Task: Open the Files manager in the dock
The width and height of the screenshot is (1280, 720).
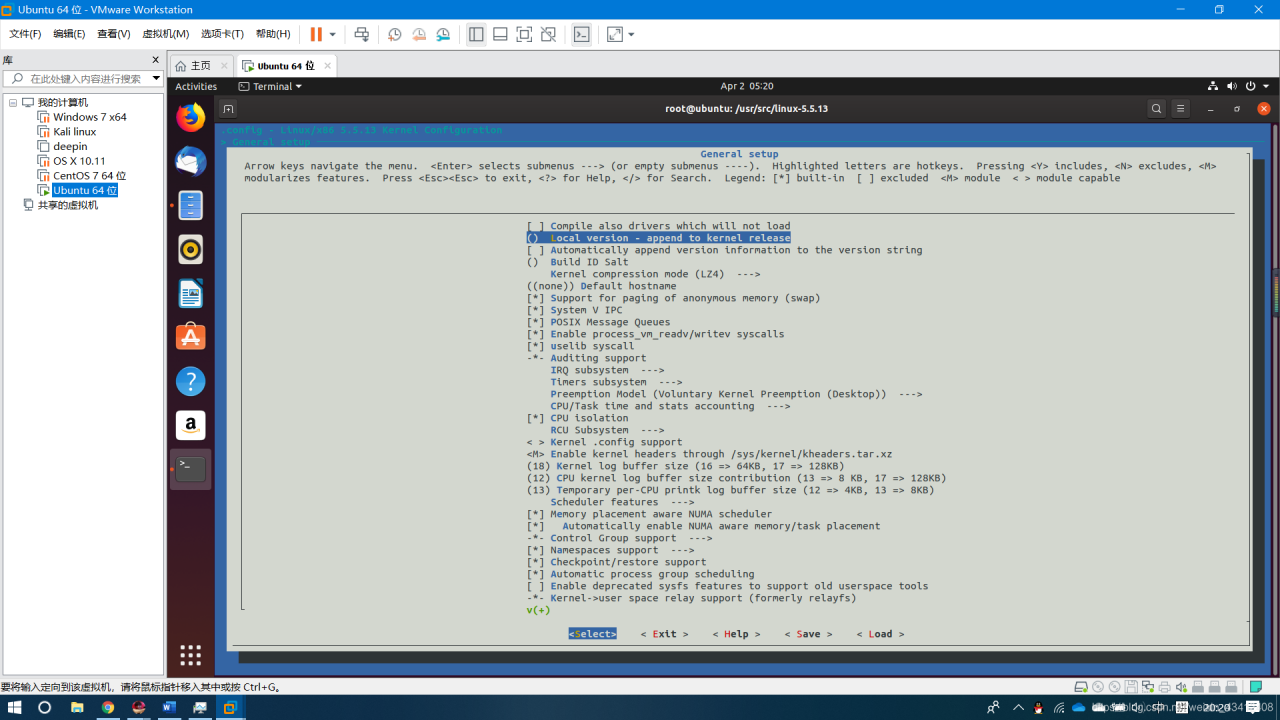Action: coord(190,206)
